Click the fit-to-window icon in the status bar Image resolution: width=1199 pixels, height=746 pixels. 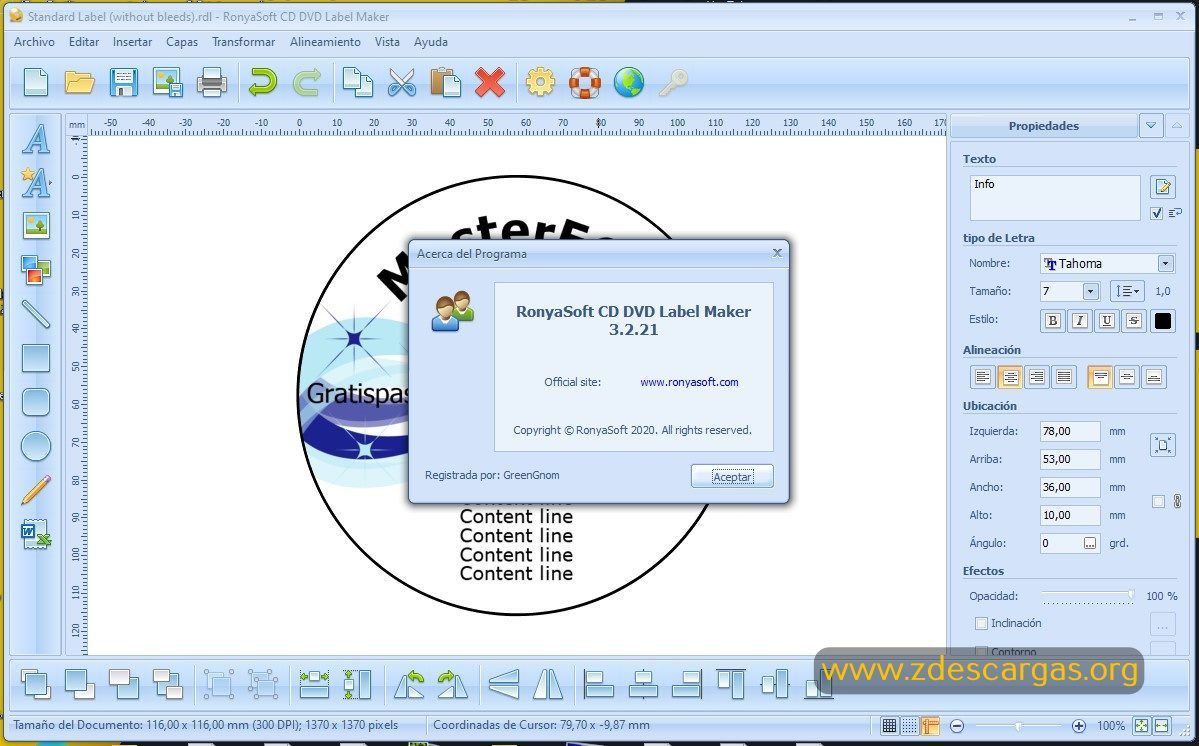click(x=1141, y=725)
